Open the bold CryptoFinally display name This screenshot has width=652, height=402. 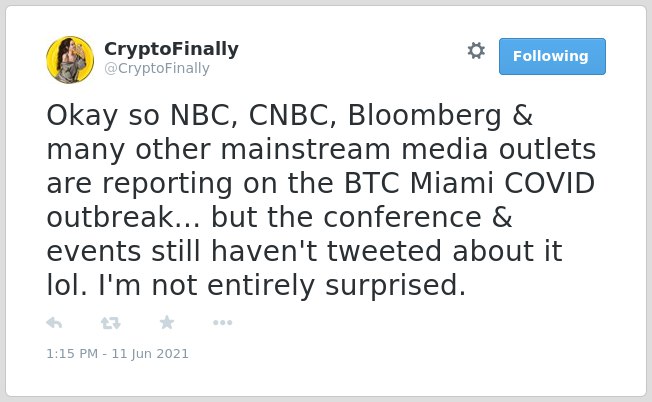tap(171, 49)
